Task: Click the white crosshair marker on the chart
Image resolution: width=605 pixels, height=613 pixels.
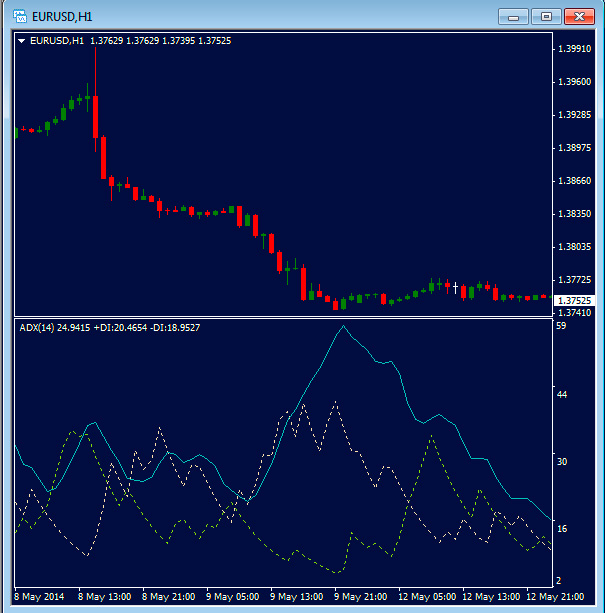Action: 455,288
